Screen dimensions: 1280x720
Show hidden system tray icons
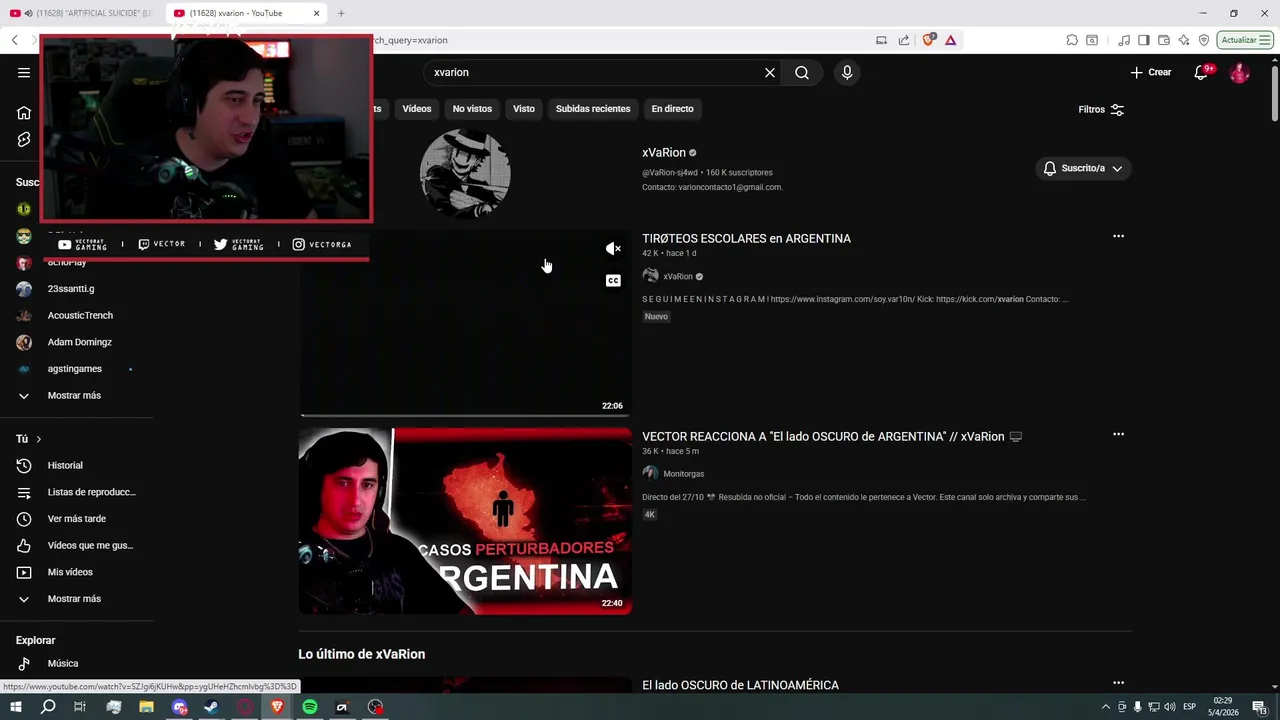1105,707
